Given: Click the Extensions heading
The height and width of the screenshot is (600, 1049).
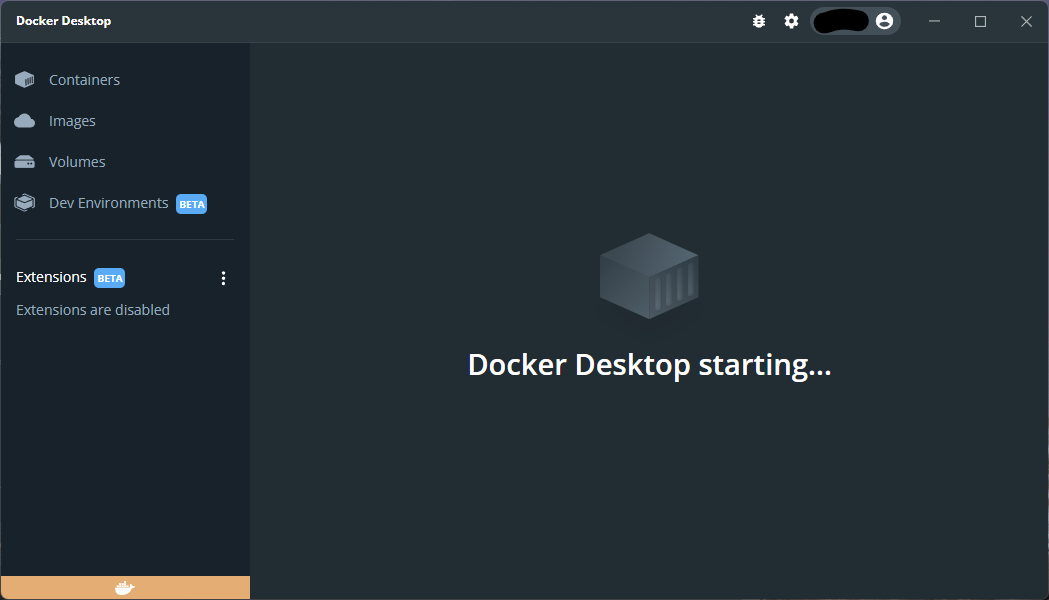Looking at the screenshot, I should (x=52, y=277).
